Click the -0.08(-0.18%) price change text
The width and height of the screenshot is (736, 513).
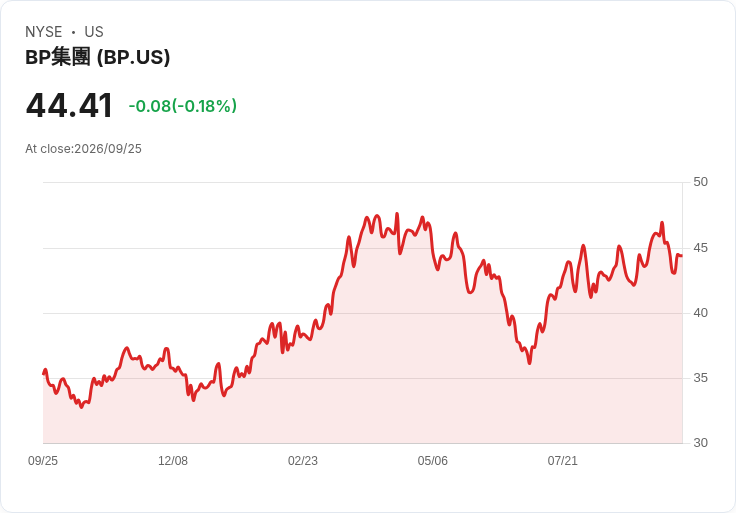tap(183, 106)
